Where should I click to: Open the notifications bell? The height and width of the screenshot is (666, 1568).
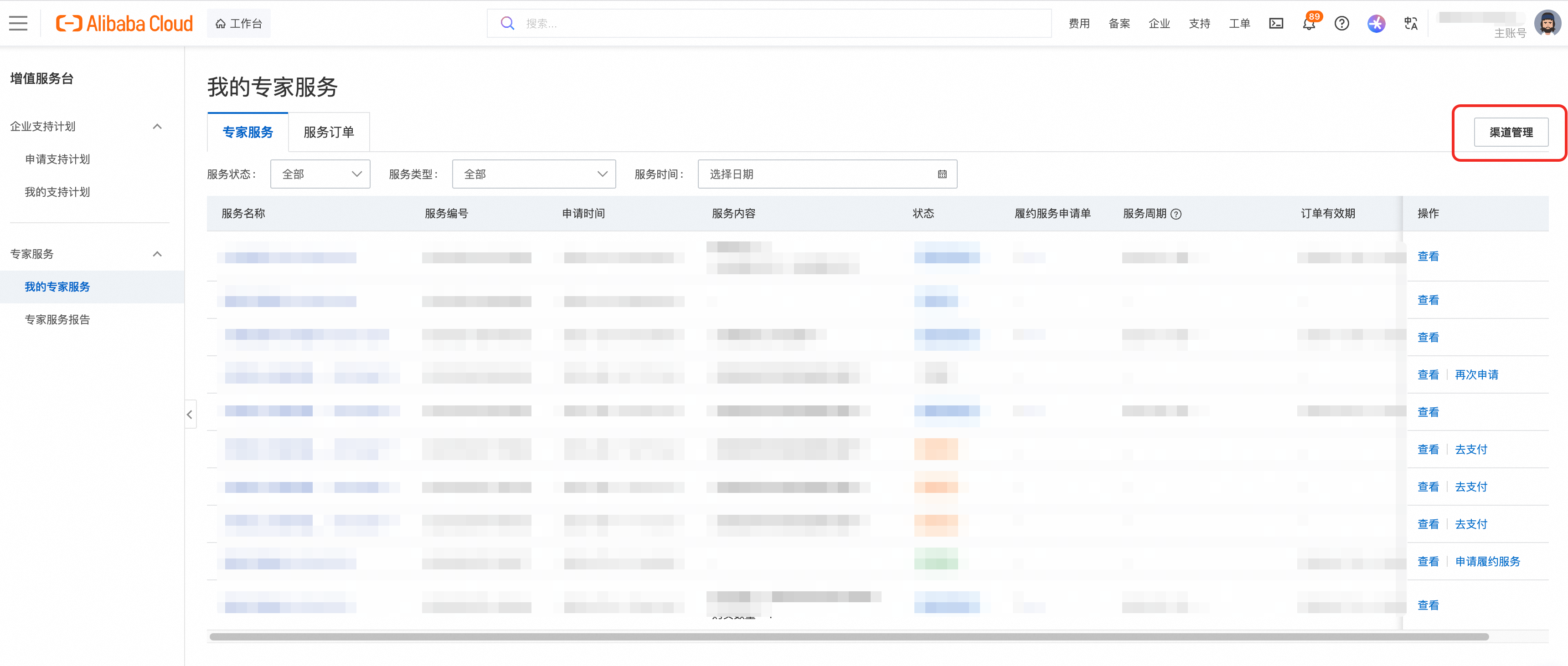pyautogui.click(x=1308, y=24)
